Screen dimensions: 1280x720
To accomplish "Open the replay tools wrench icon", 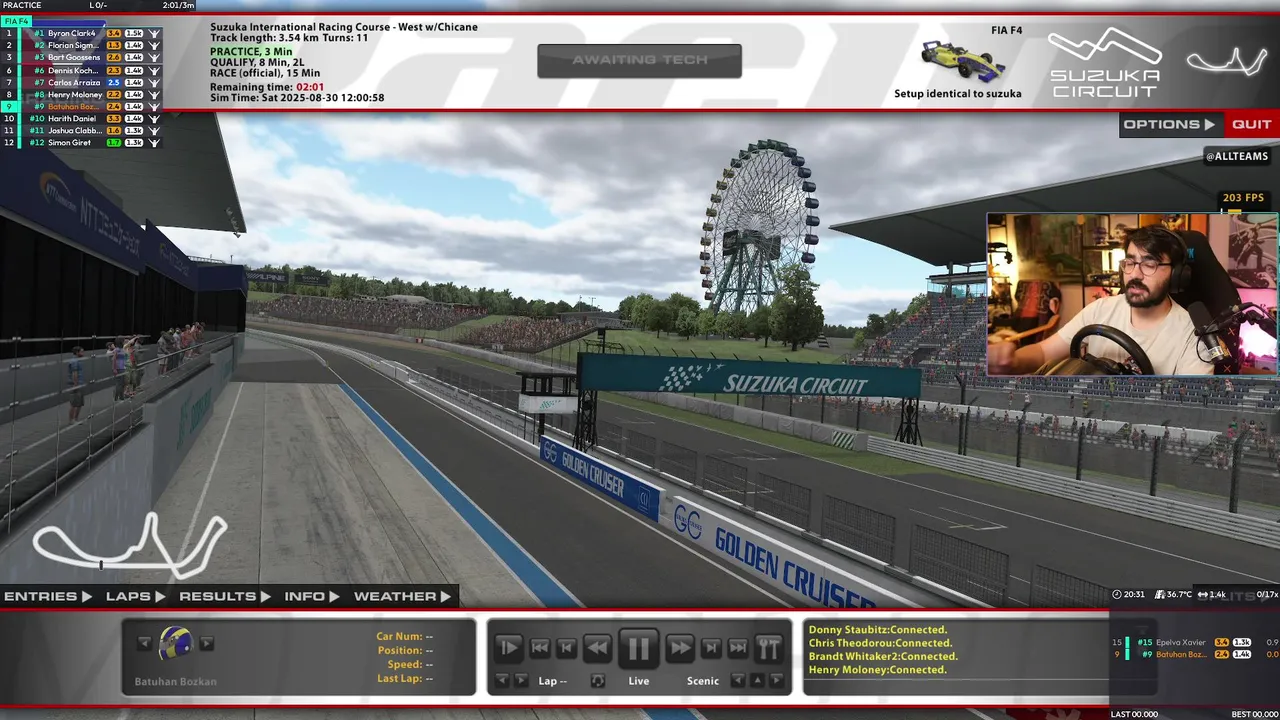I will (x=768, y=648).
